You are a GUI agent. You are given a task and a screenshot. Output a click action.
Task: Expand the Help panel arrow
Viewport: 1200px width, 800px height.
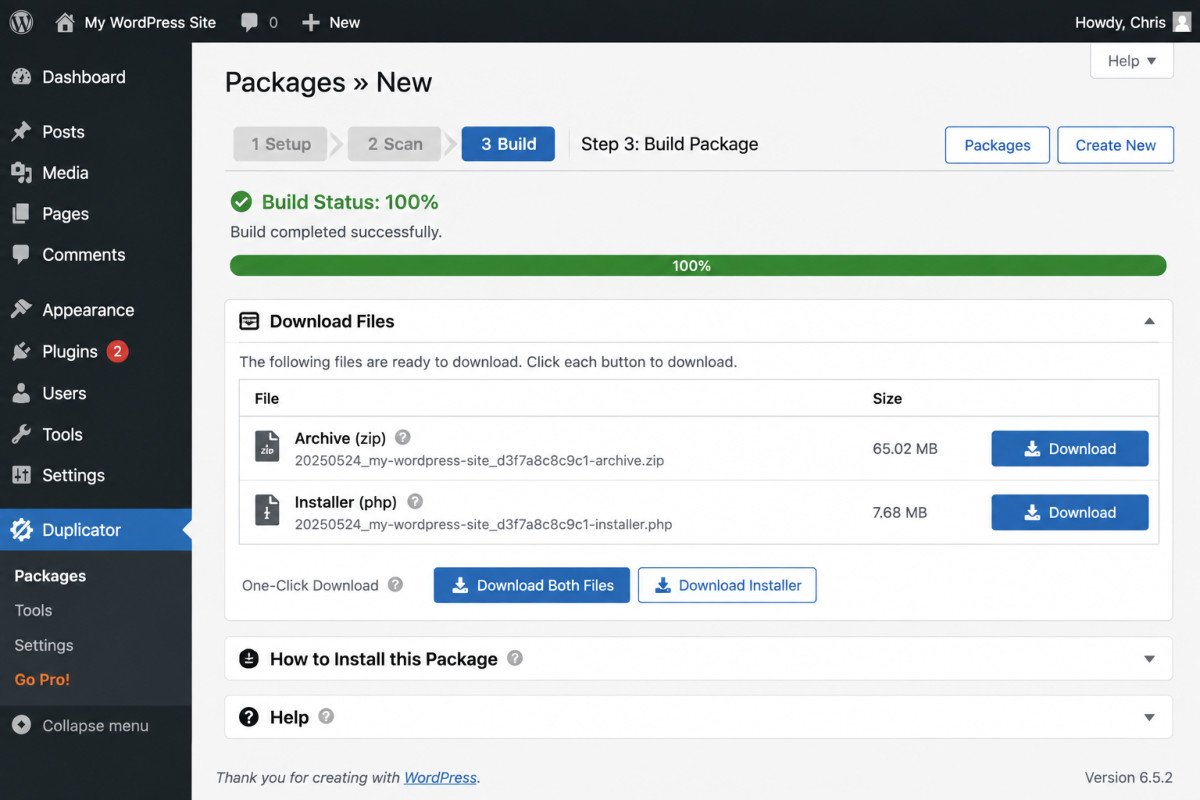point(1149,717)
